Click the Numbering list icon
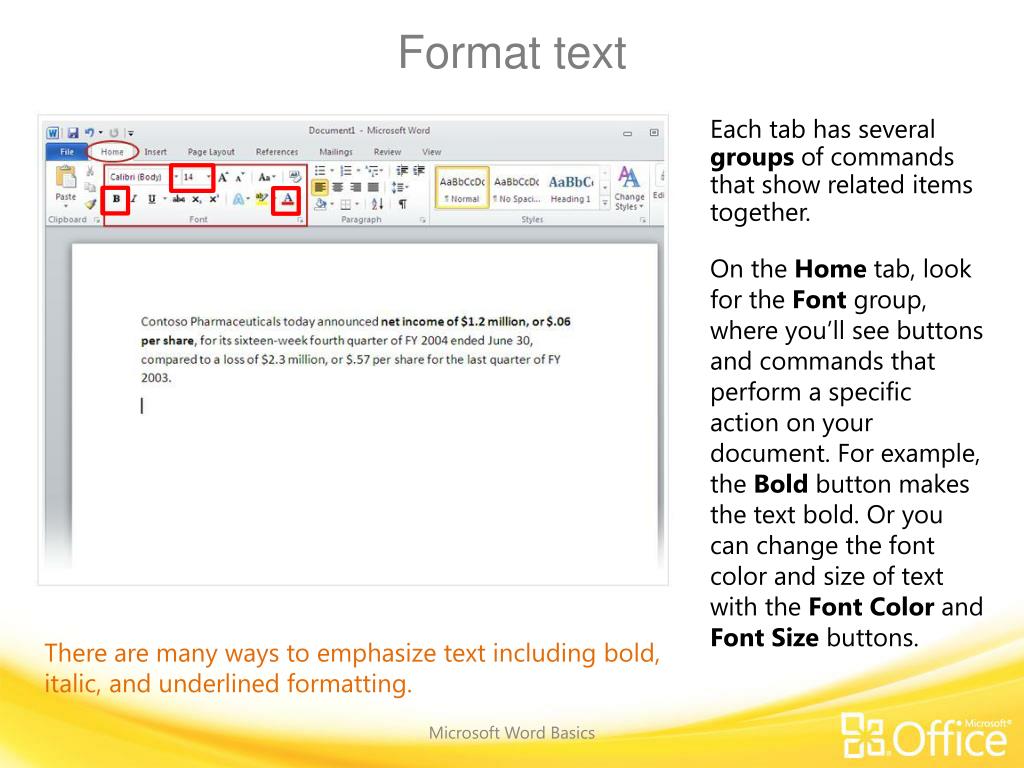 tap(346, 171)
